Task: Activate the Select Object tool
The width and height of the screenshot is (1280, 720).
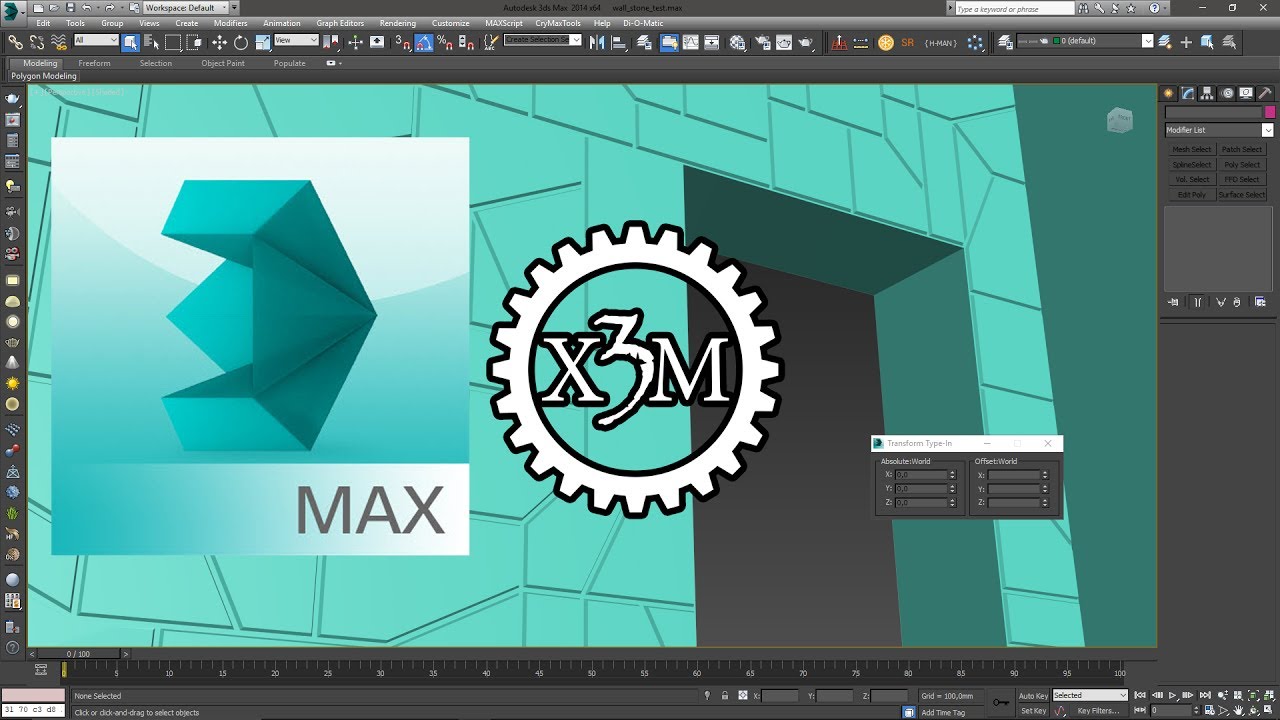Action: pyautogui.click(x=131, y=42)
